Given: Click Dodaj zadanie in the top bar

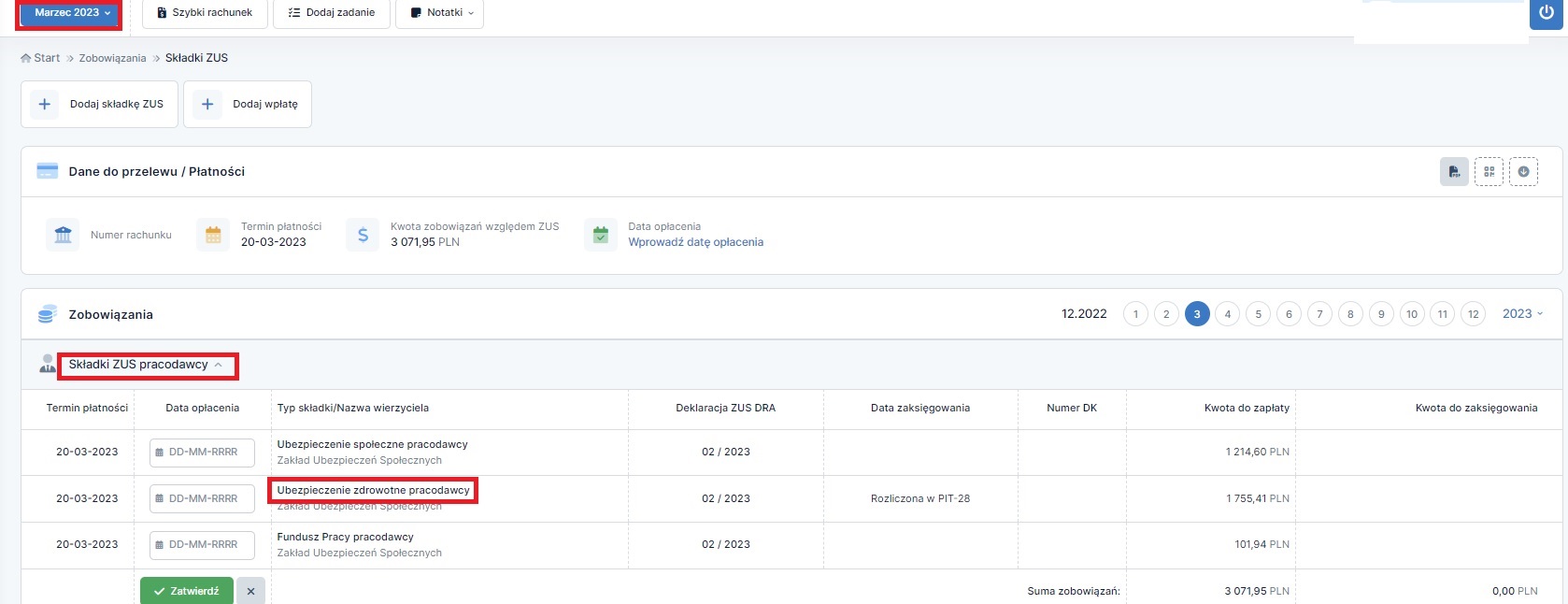Looking at the screenshot, I should click(332, 13).
